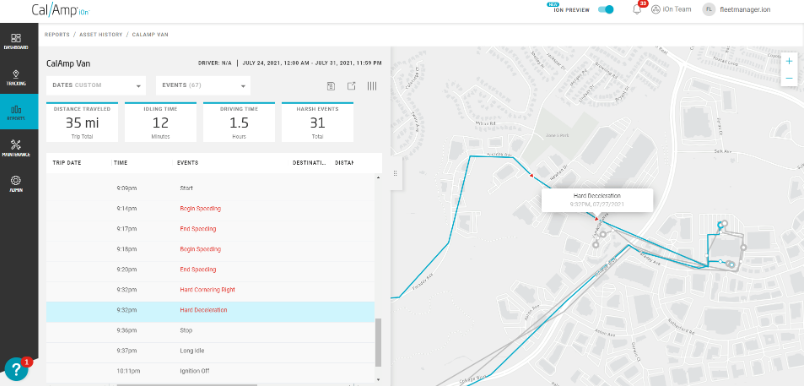Open the Admin sidebar icon

(16, 184)
